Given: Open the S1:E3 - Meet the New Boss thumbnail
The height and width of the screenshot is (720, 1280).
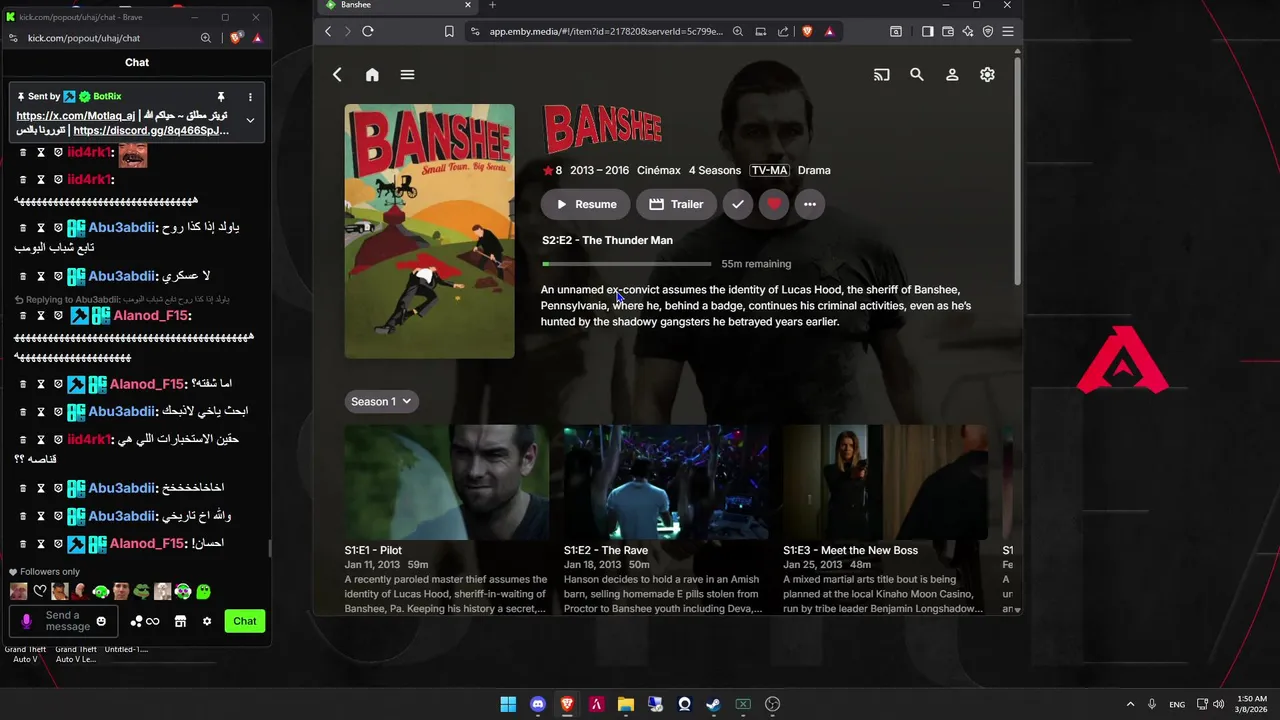Looking at the screenshot, I should pyautogui.click(x=885, y=482).
